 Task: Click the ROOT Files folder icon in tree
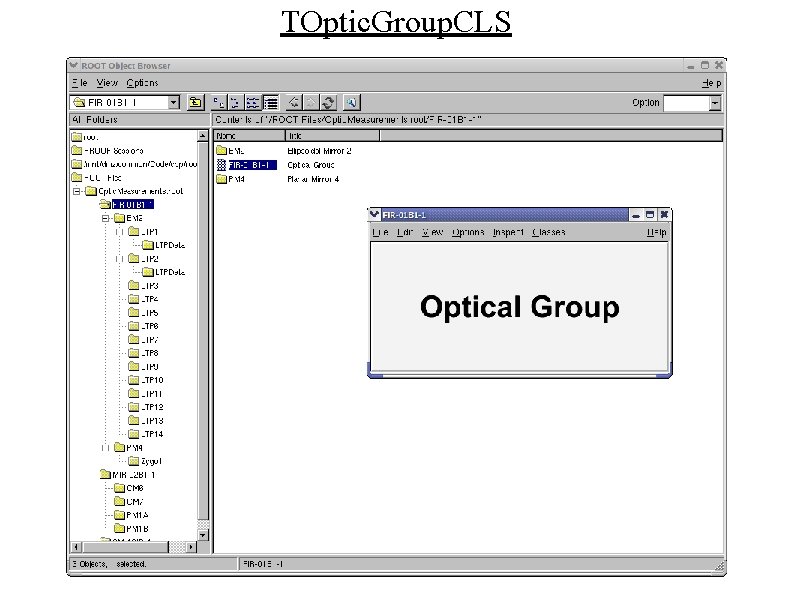click(76, 177)
